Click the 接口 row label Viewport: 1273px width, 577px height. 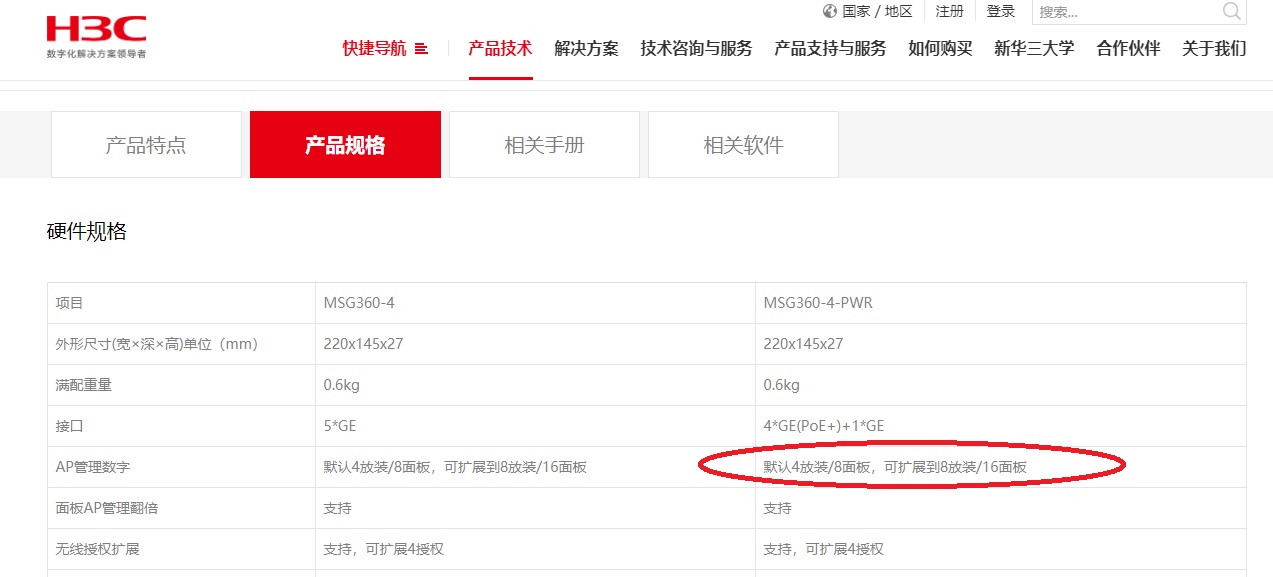coord(70,426)
